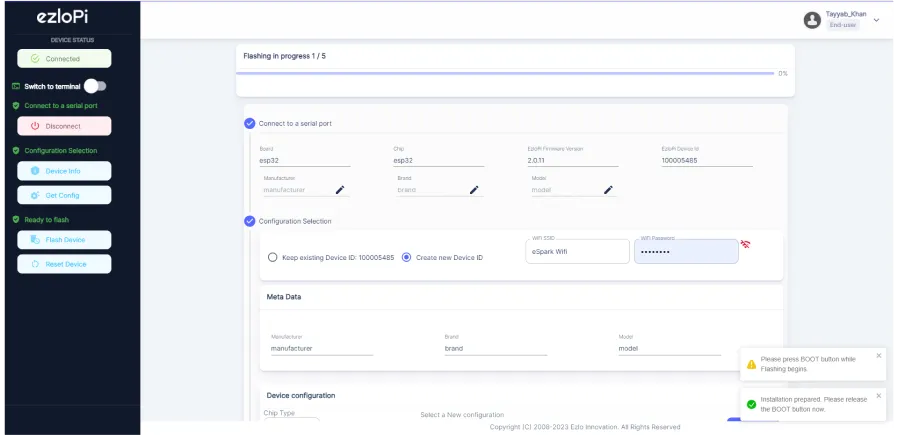The width and height of the screenshot is (898, 435).
Task: Open Device Info
Action: coord(64,171)
